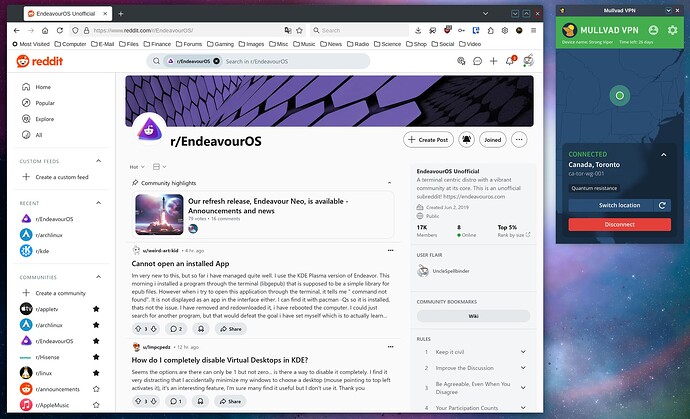Unfavorite r/EndeavourOS in Communities
The height and width of the screenshot is (419, 690).
click(96, 341)
